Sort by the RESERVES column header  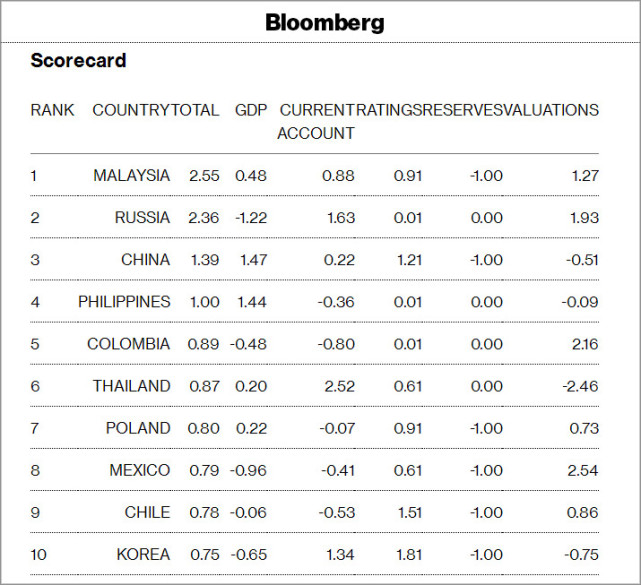[x=463, y=110]
